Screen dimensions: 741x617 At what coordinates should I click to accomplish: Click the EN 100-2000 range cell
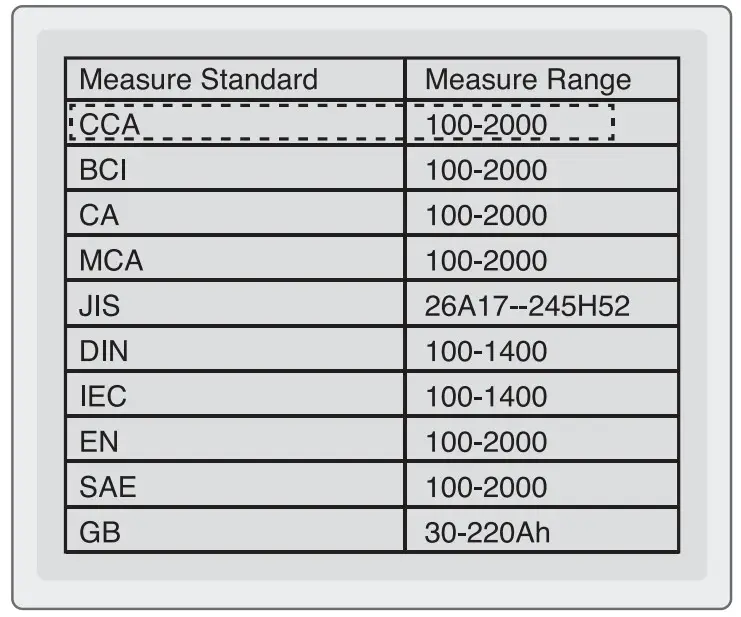point(487,441)
